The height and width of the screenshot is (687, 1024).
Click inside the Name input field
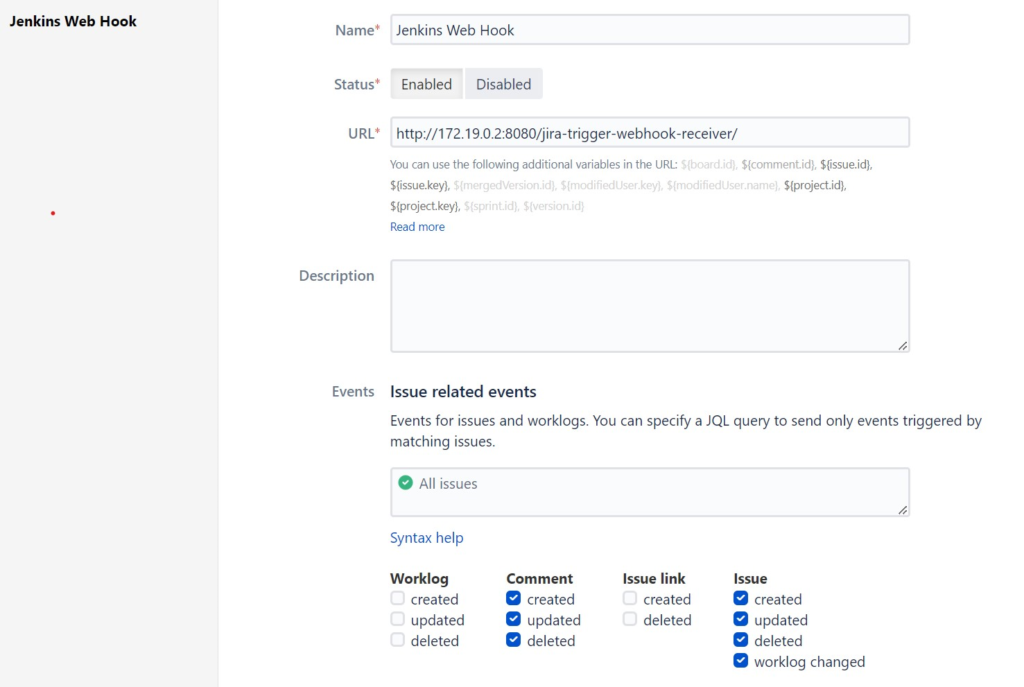pos(650,30)
